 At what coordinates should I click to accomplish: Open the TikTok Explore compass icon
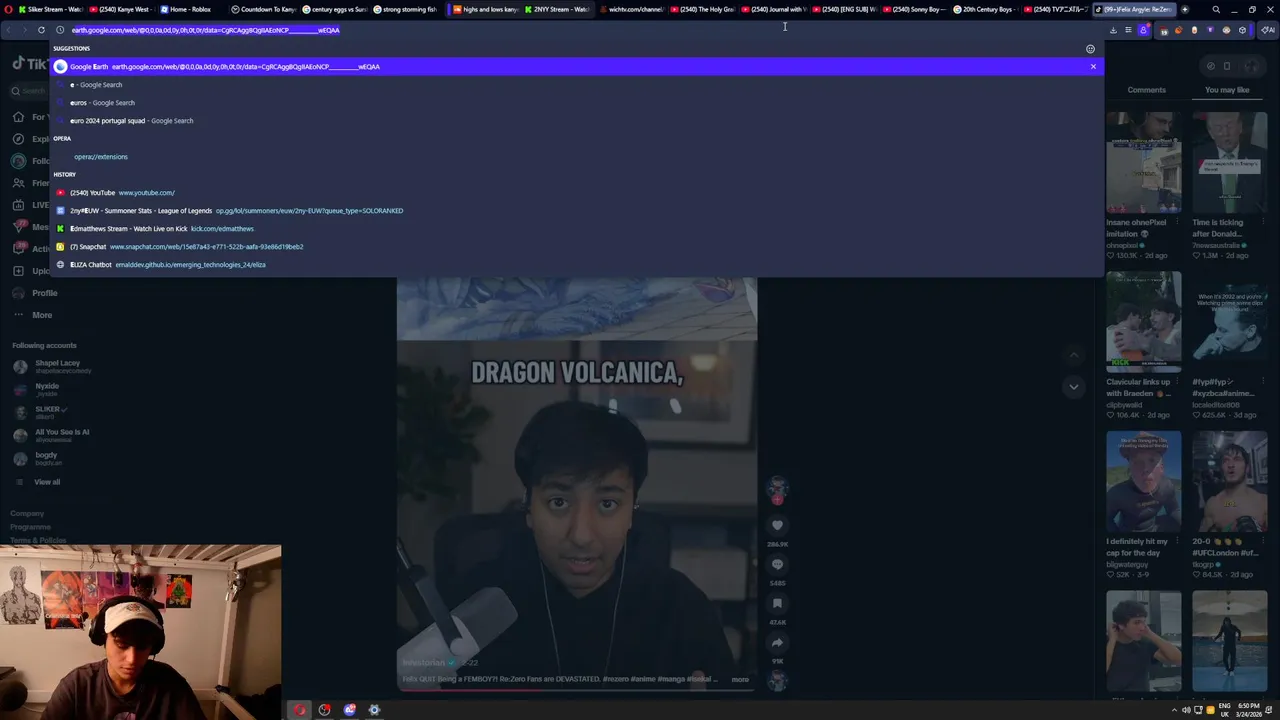click(18, 139)
